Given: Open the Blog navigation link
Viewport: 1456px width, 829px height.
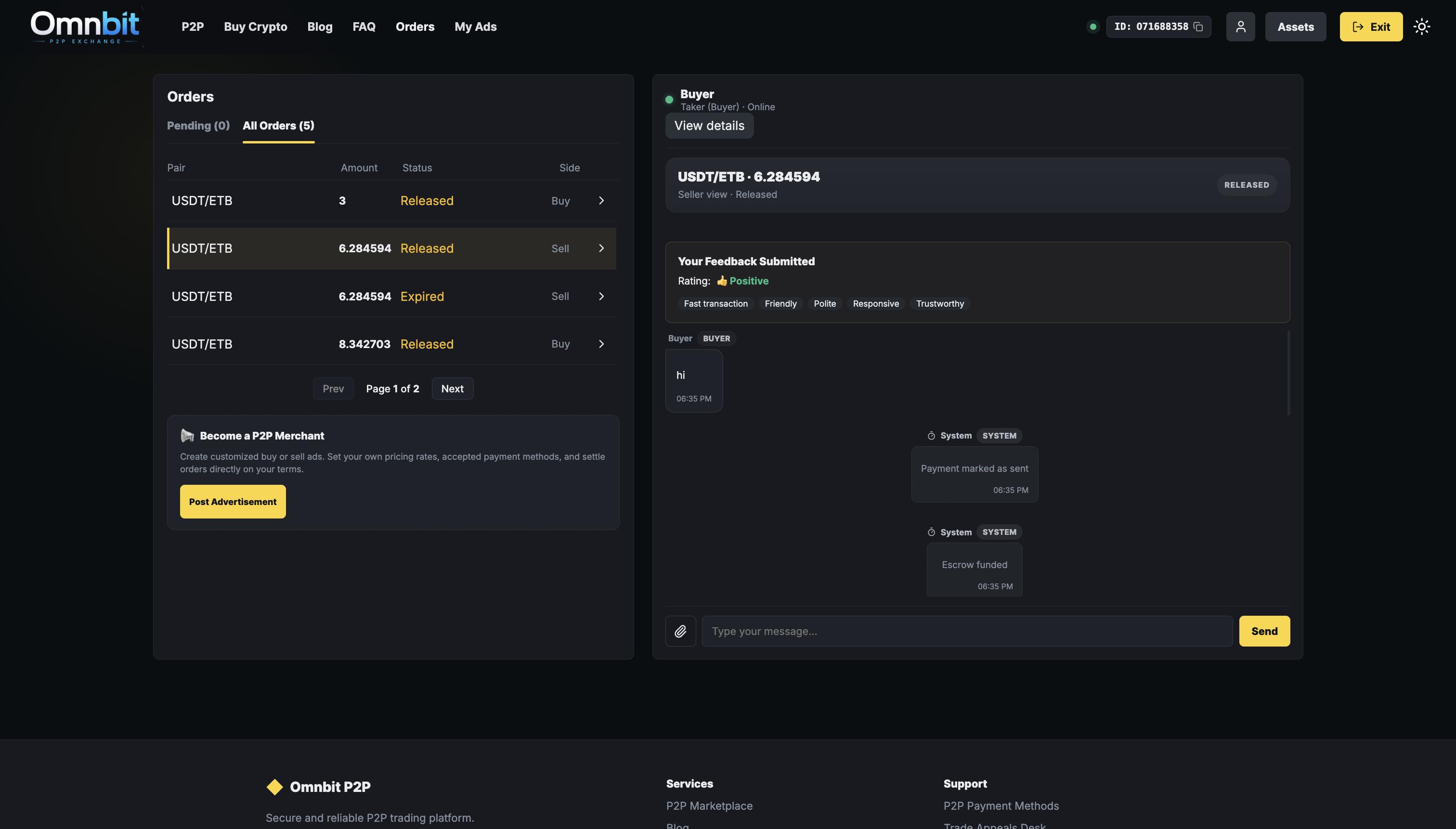Looking at the screenshot, I should click(320, 27).
